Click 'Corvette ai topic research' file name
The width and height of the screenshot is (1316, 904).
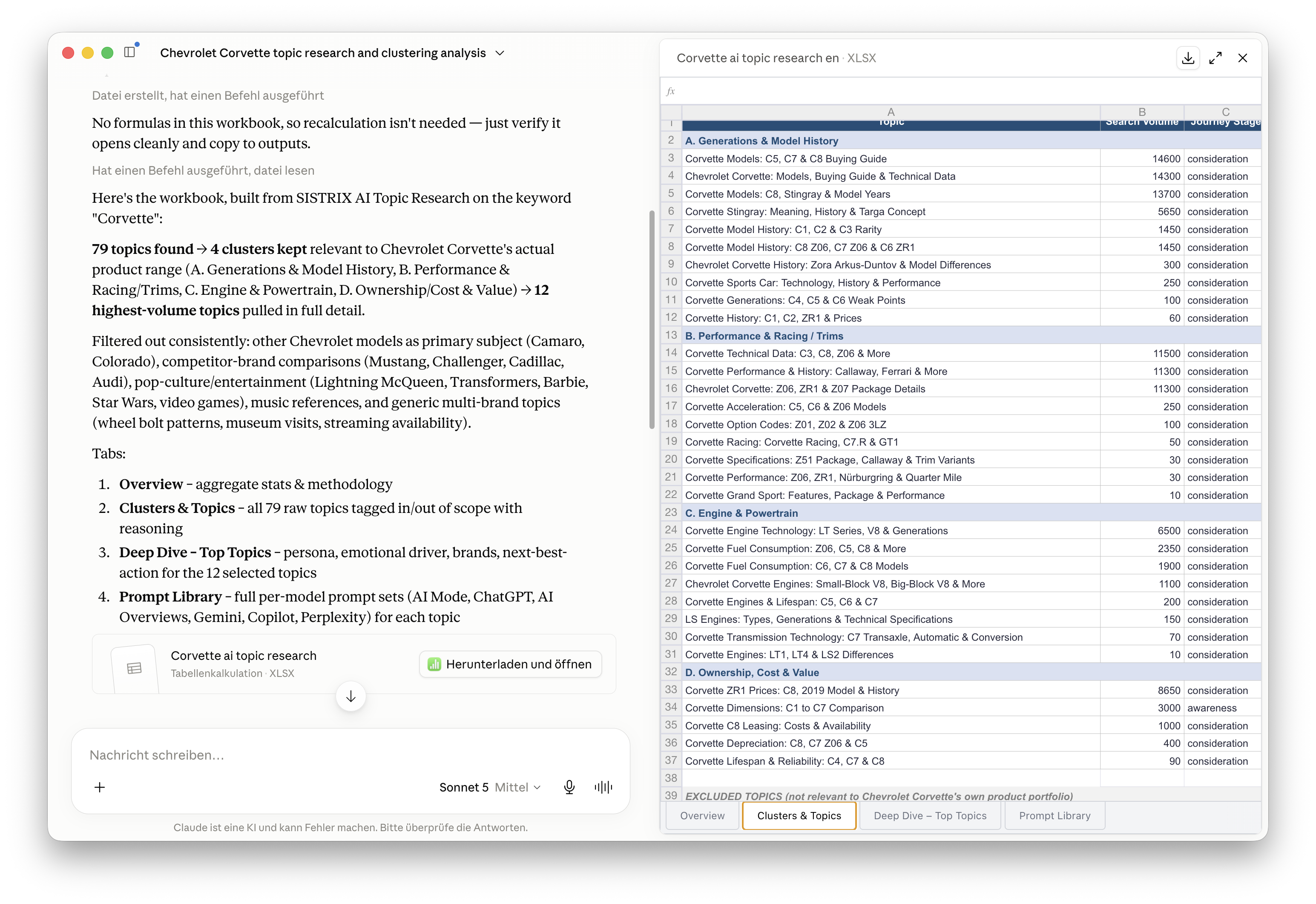(x=244, y=655)
